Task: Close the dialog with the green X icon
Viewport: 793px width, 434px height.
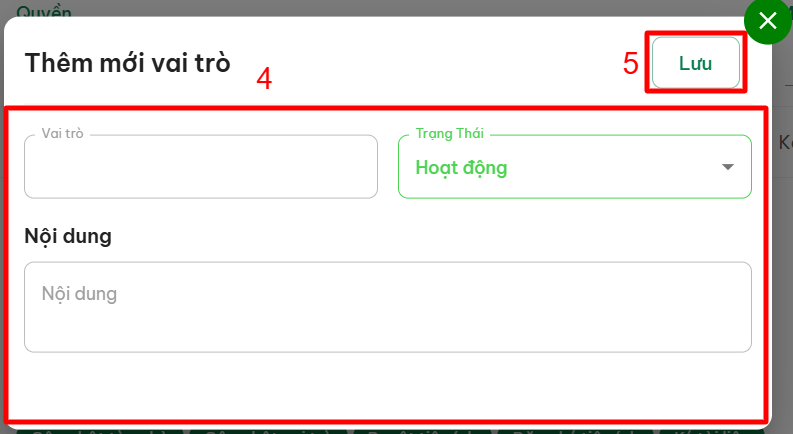Action: pos(768,21)
